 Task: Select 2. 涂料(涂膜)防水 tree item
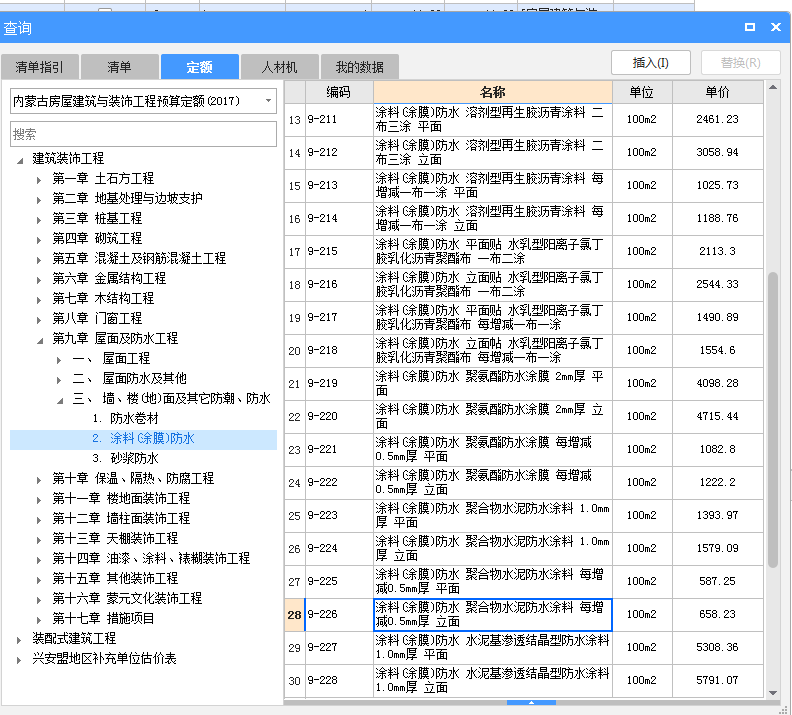pos(143,439)
